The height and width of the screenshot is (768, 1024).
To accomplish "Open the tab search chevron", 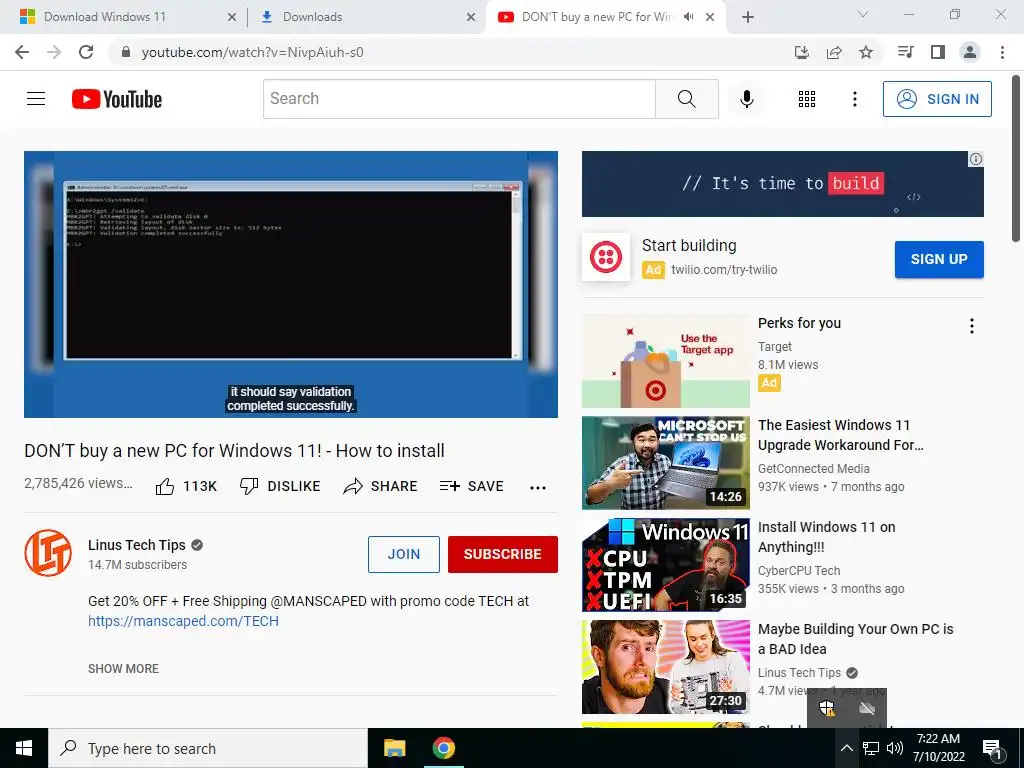I will coord(863,14).
